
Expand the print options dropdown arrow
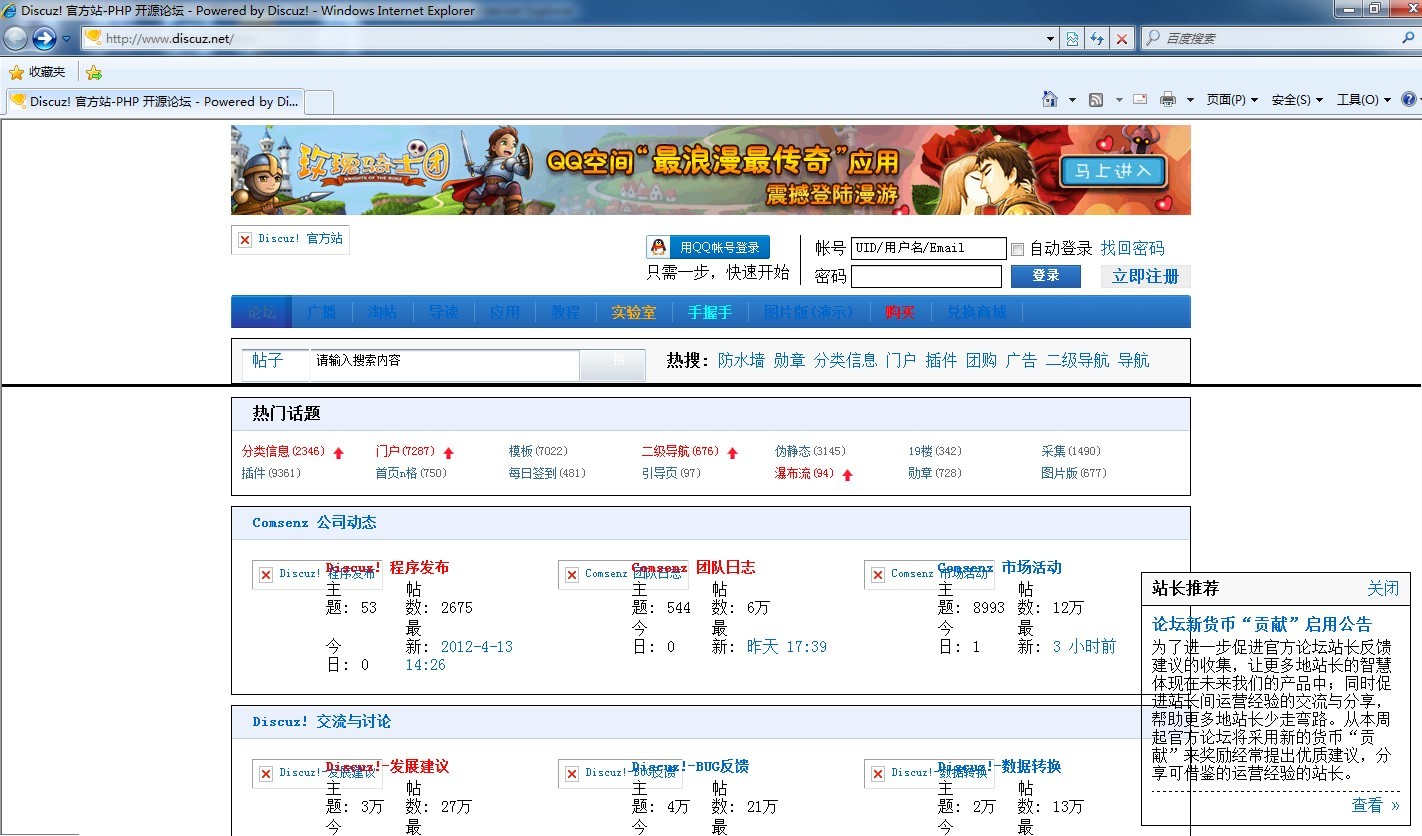coord(1190,100)
